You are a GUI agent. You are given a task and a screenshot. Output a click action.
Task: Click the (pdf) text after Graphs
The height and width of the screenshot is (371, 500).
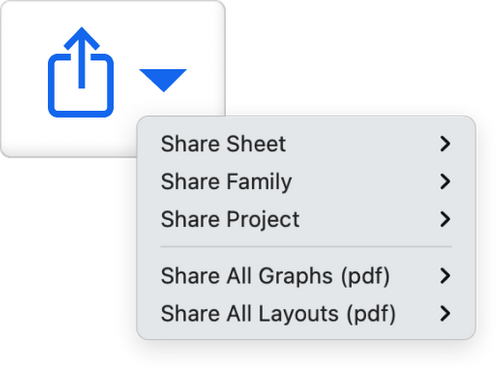(x=365, y=276)
